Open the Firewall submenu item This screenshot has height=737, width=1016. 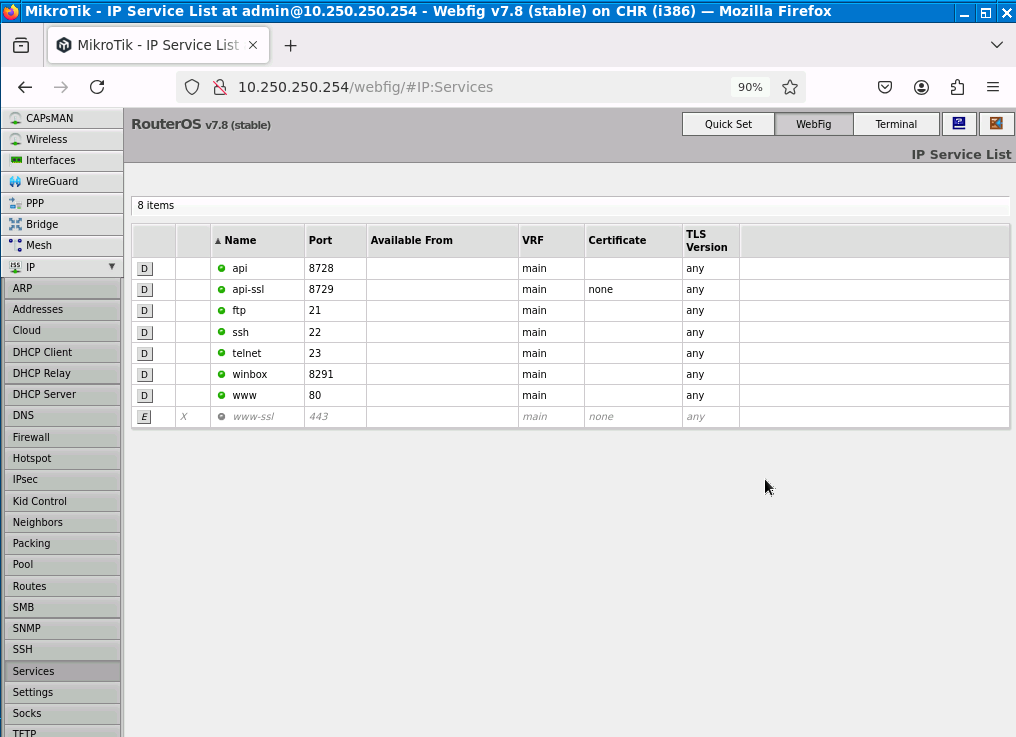62,438
